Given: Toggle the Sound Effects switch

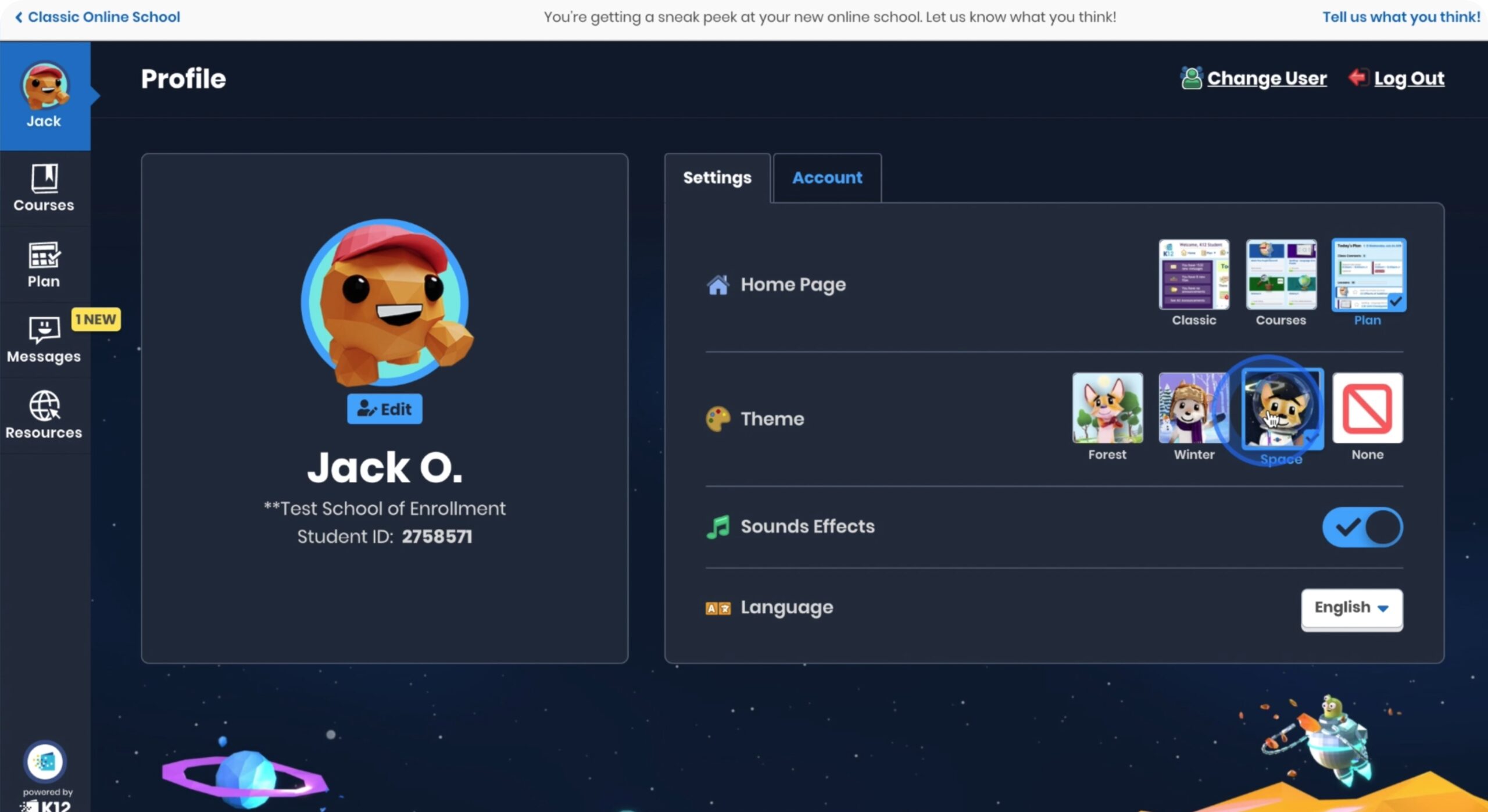Looking at the screenshot, I should (1362, 527).
